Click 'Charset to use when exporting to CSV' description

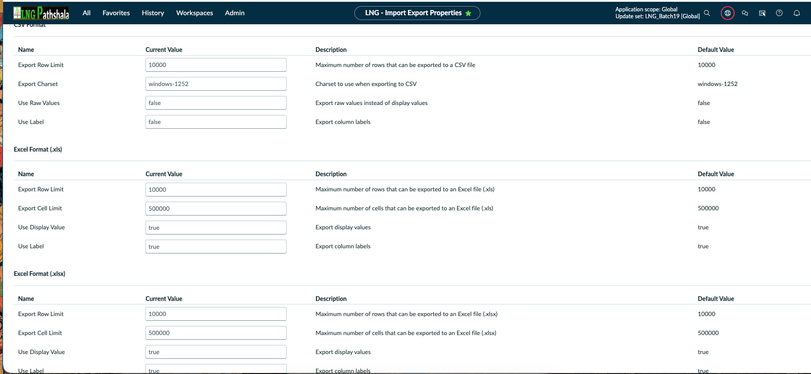366,84
